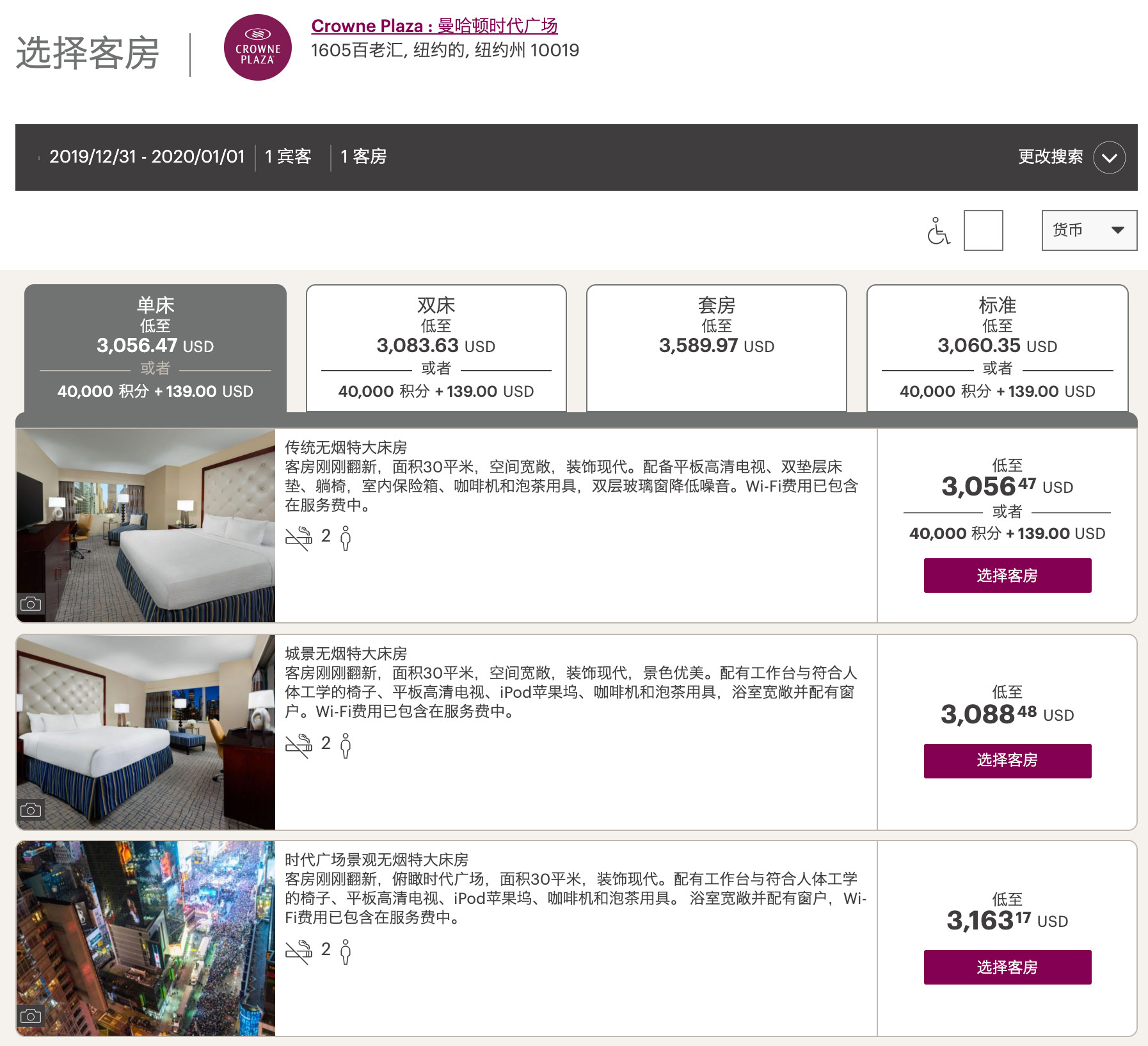Click the Crowne Plaza logo
Screen dimensions: 1148x1046
(257, 48)
